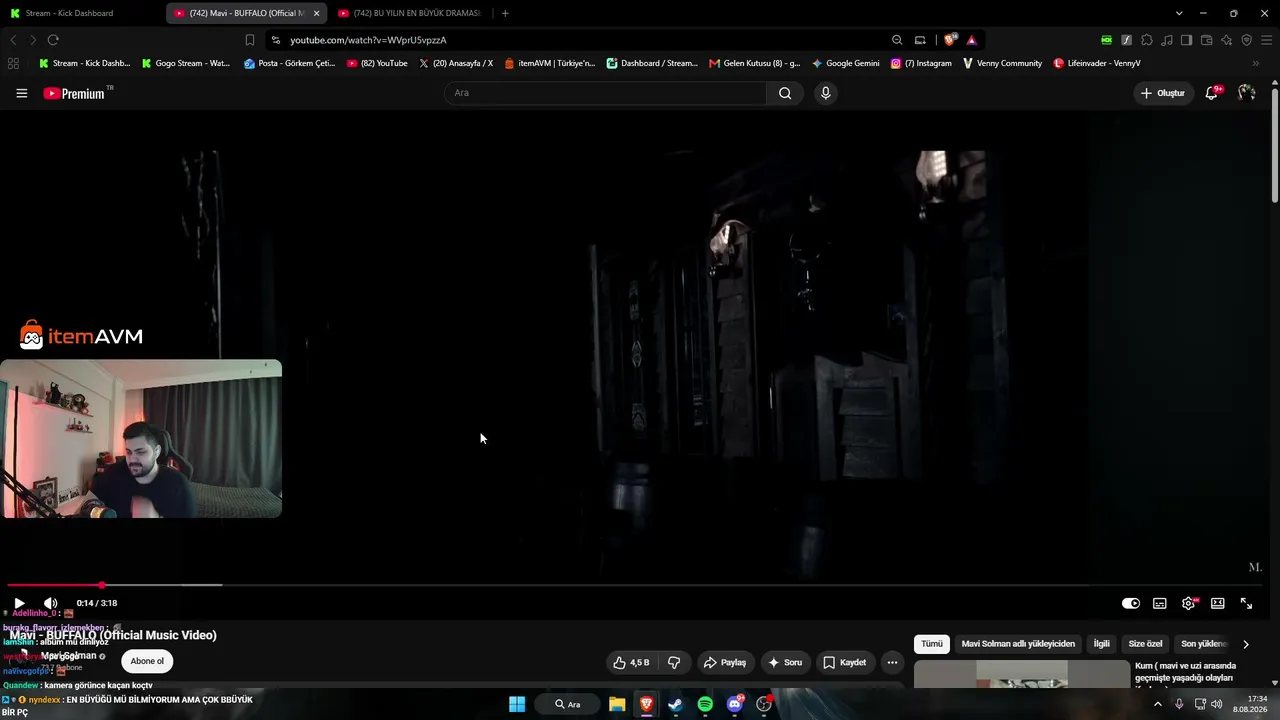Open Instagram bookmark
The width and height of the screenshot is (1280, 720).
point(921,63)
